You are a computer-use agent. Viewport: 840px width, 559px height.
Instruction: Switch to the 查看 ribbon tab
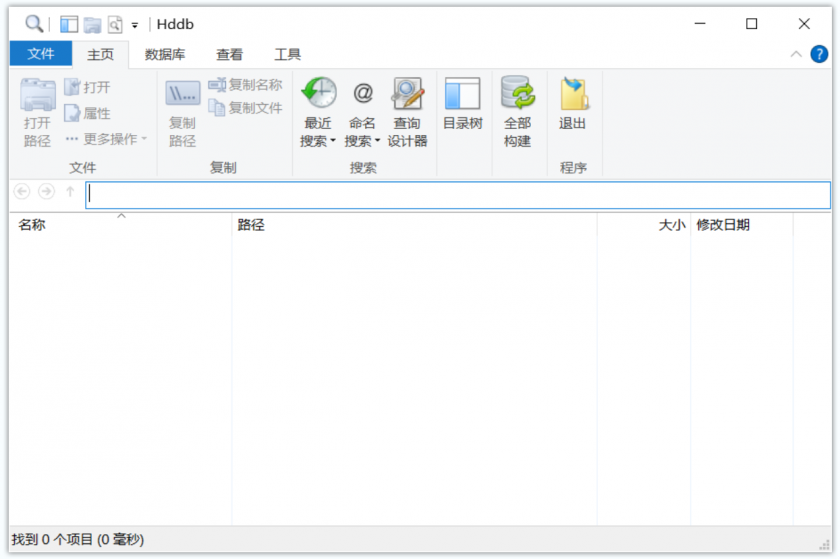[229, 54]
